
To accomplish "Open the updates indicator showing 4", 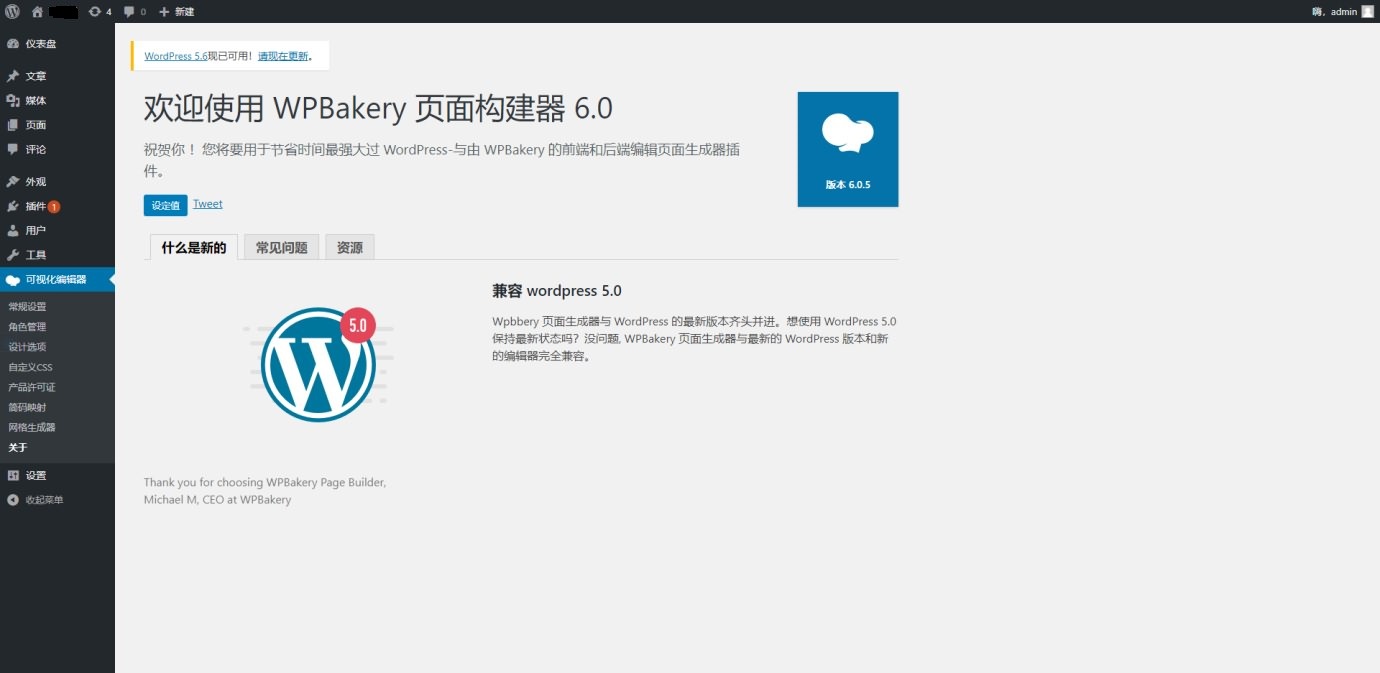I will pos(100,11).
